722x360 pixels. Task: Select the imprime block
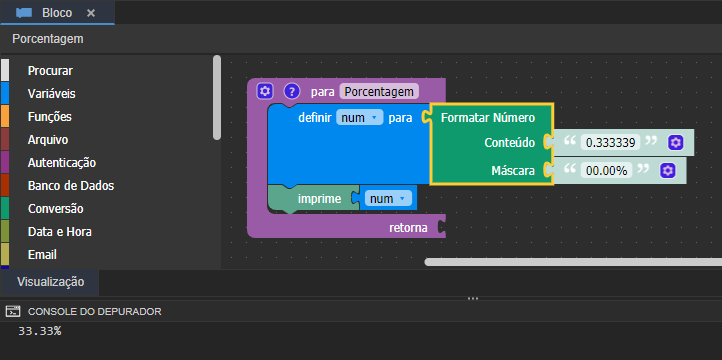pos(319,199)
